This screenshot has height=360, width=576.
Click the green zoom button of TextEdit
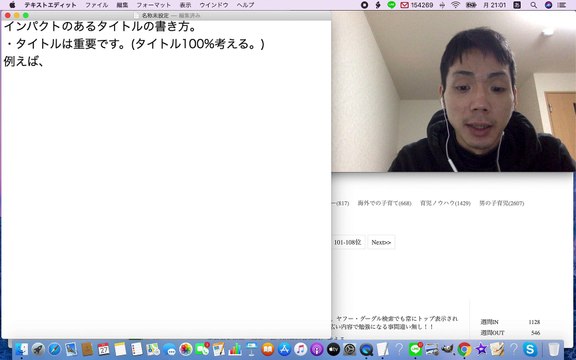(26, 15)
